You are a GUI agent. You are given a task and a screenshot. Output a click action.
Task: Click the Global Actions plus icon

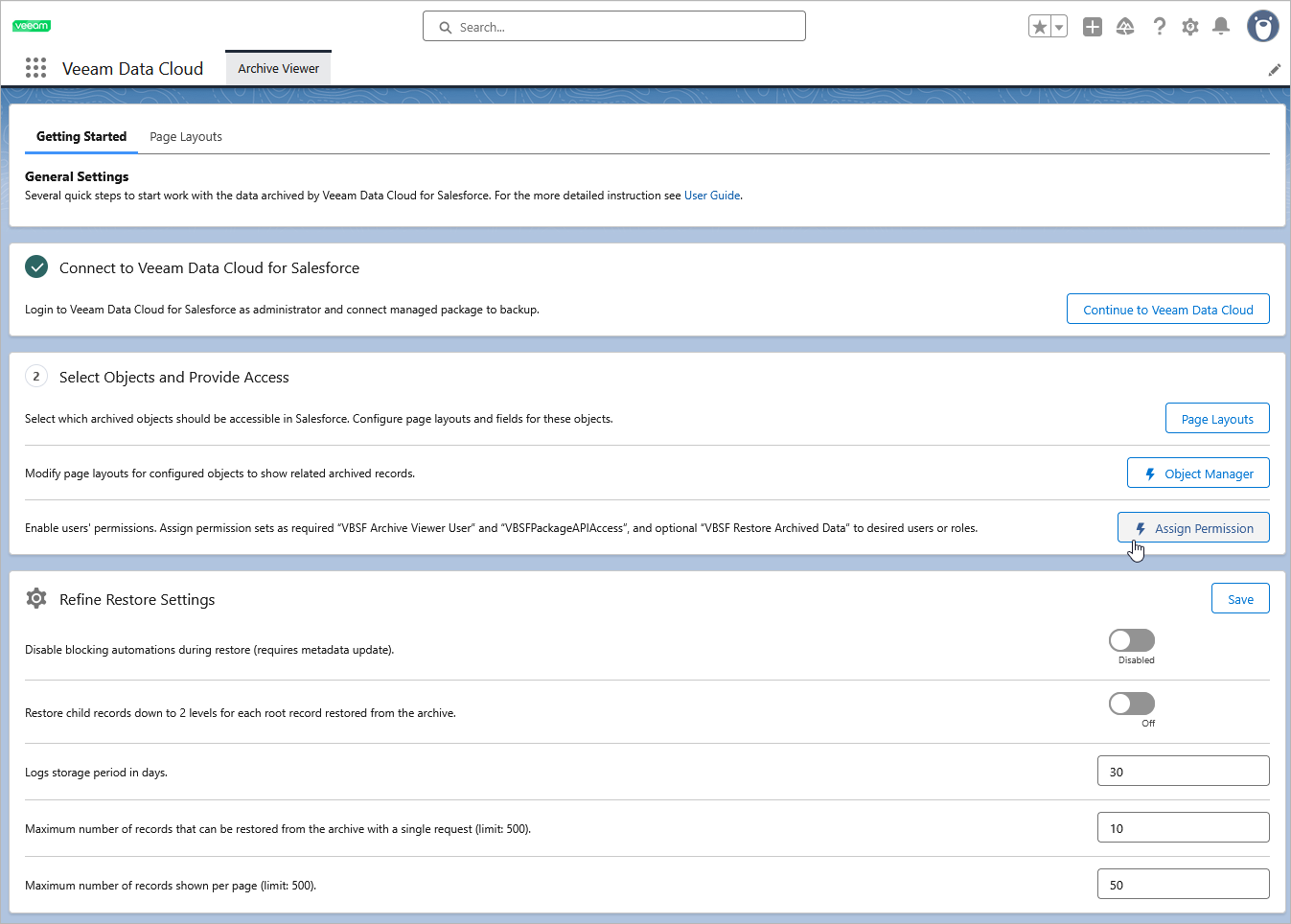[x=1093, y=27]
